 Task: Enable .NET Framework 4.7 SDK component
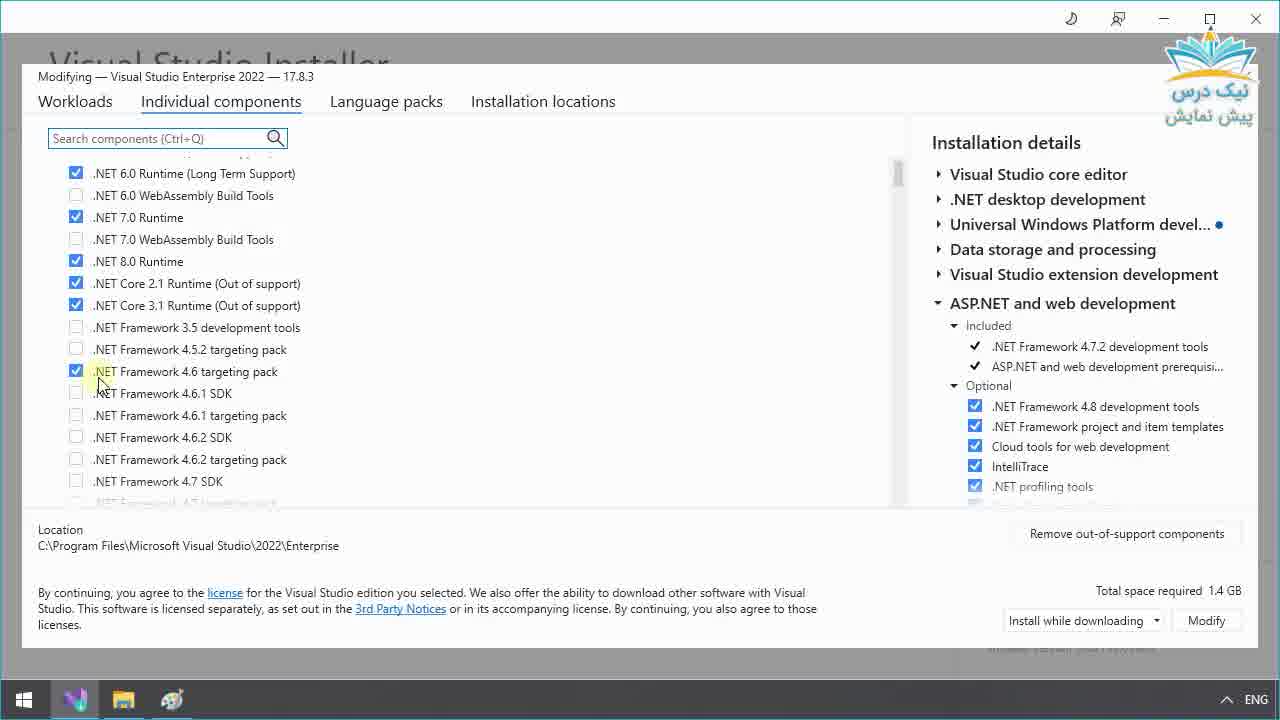pos(76,481)
